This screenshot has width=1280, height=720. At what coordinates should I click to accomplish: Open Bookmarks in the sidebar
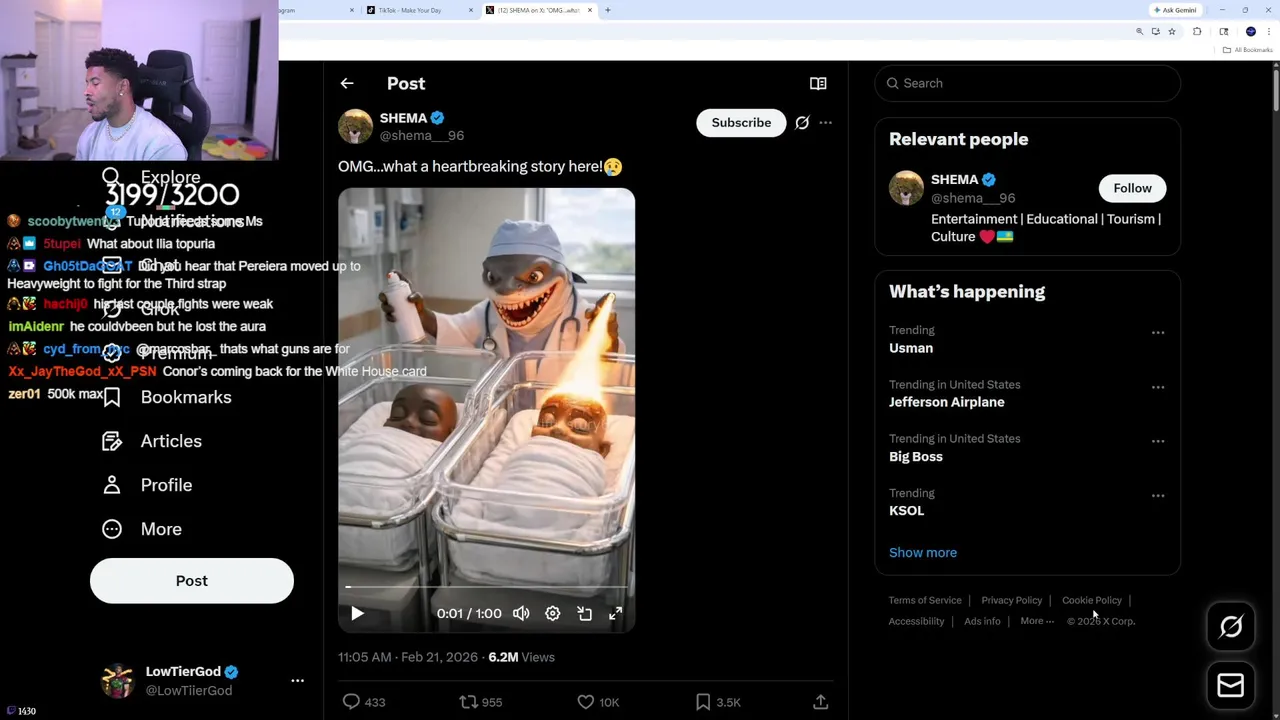(185, 397)
